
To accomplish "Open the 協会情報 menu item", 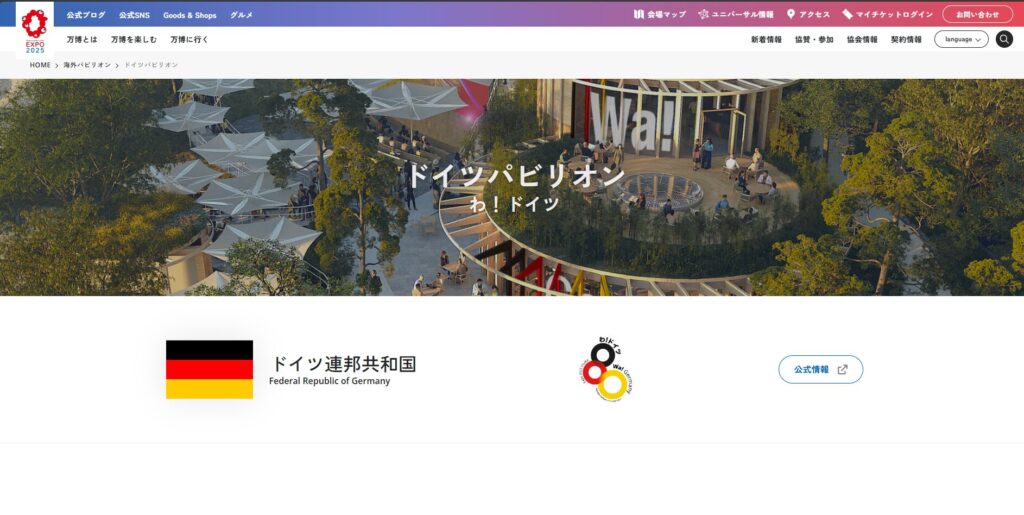I will click(862, 39).
